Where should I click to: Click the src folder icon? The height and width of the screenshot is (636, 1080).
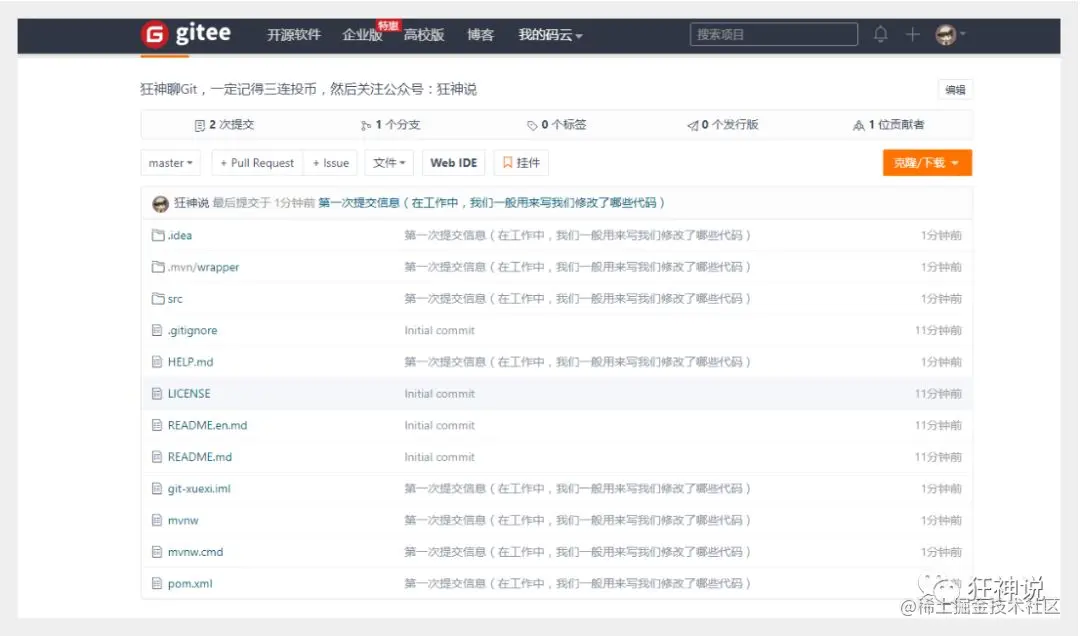pos(158,298)
